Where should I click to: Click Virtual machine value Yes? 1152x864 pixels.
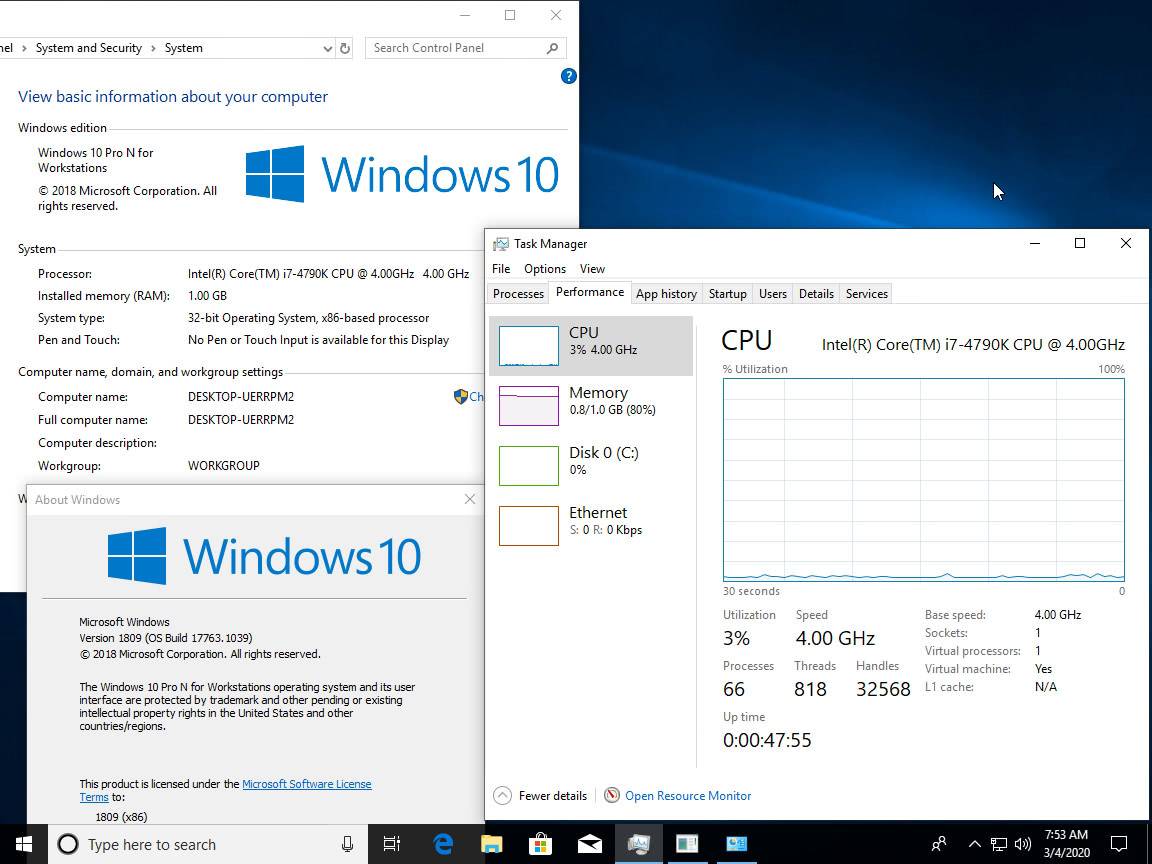pos(1043,669)
